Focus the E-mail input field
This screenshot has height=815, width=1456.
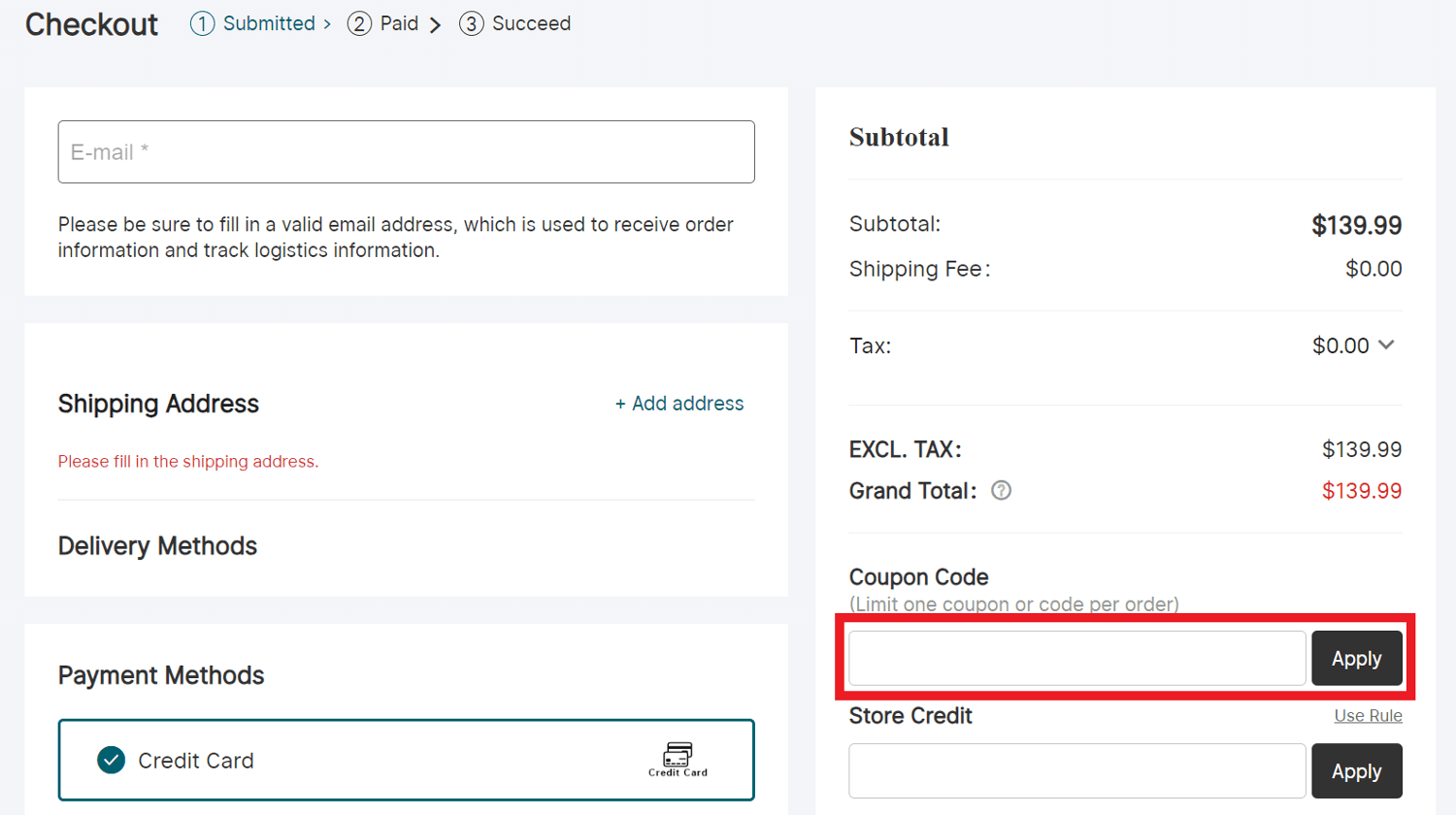[406, 152]
